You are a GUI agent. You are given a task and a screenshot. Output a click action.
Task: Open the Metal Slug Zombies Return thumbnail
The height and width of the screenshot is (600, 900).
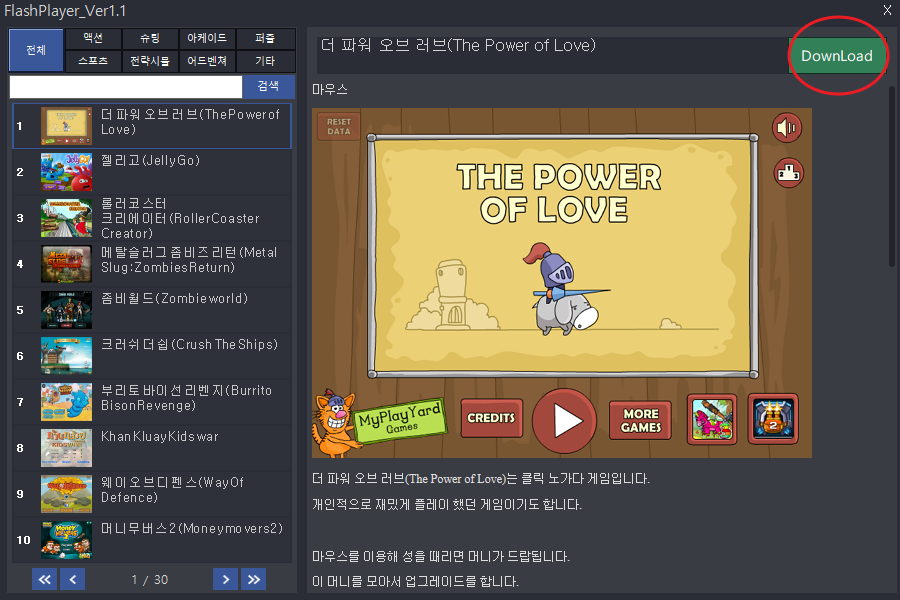click(66, 264)
